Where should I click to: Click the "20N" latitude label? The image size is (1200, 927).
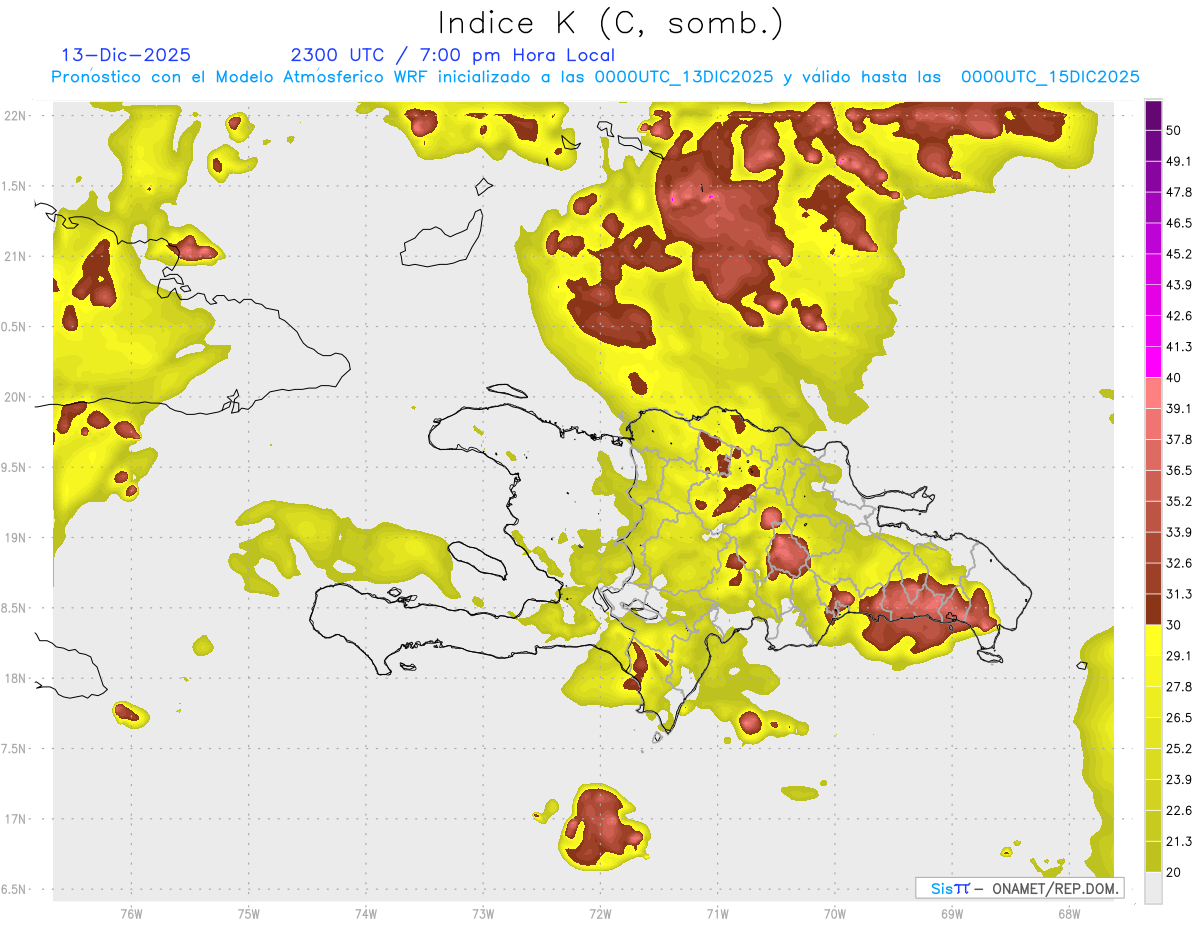tap(17, 397)
